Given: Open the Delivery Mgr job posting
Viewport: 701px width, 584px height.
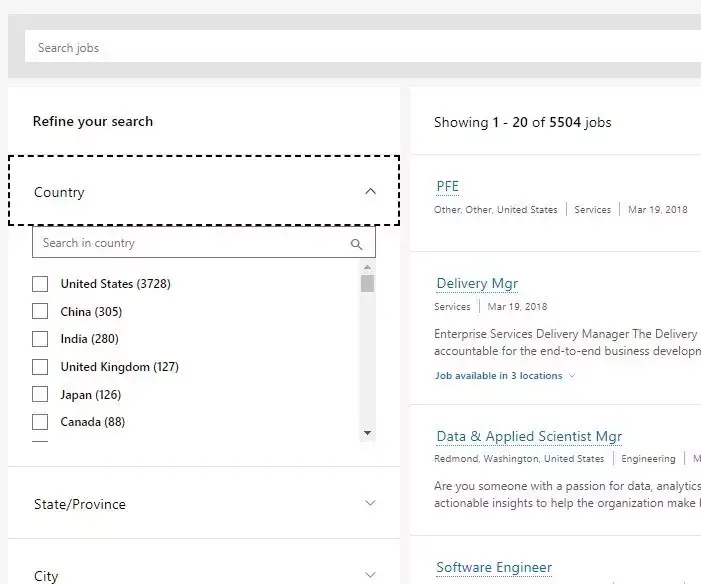Looking at the screenshot, I should click(477, 284).
